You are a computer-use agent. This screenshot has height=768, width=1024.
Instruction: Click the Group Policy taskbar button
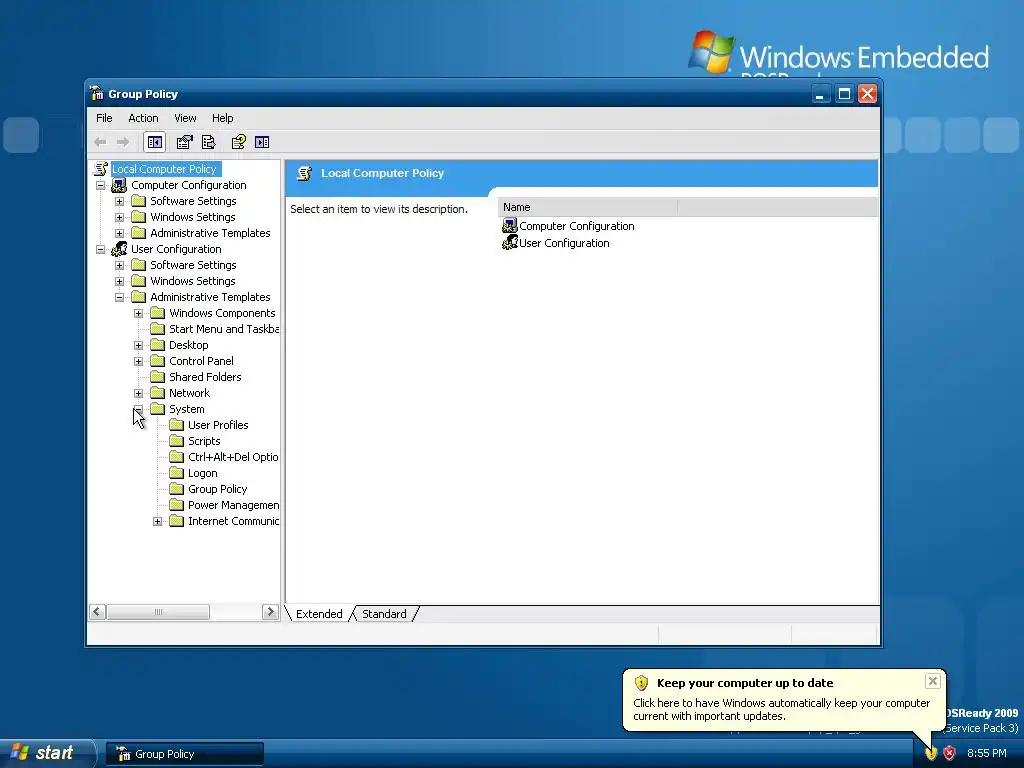pyautogui.click(x=185, y=754)
